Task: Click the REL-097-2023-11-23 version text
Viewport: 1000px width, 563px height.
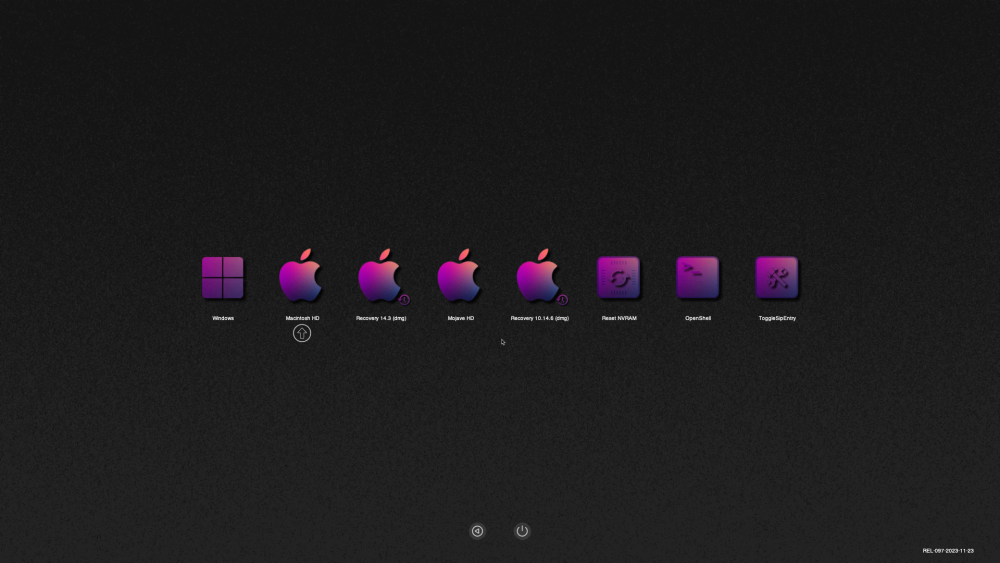Action: tap(948, 551)
